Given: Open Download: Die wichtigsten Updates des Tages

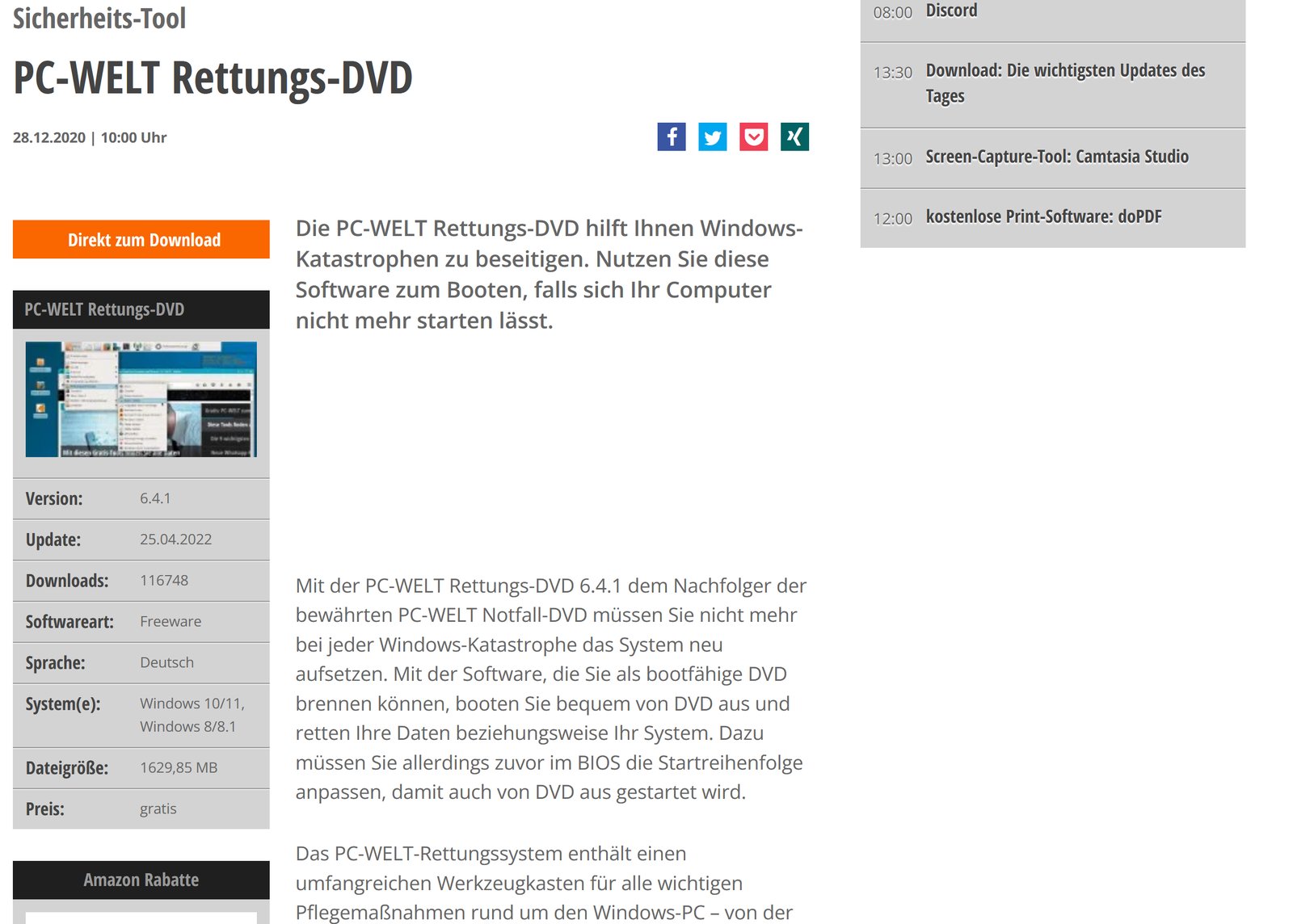Looking at the screenshot, I should point(1065,83).
